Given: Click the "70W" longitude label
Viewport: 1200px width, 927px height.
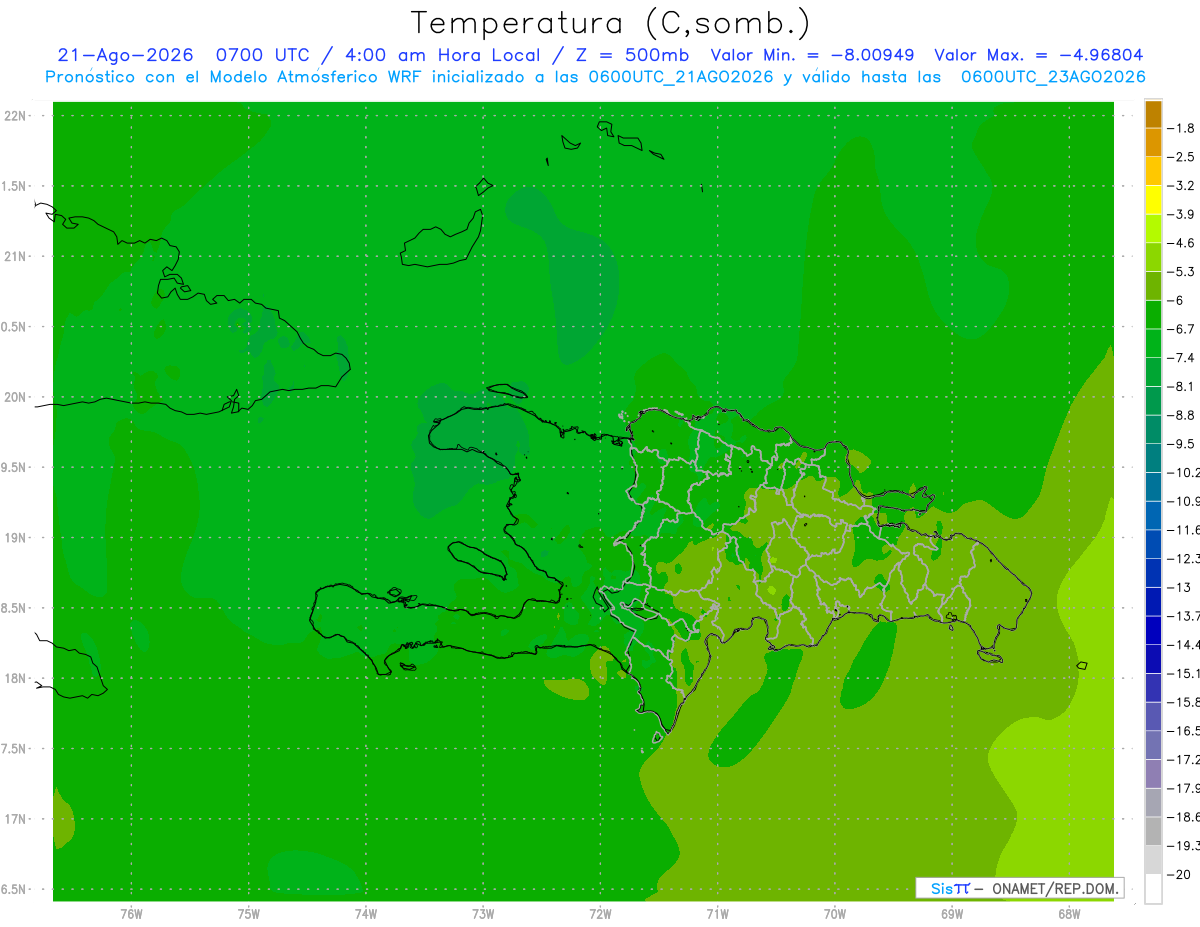Looking at the screenshot, I should pyautogui.click(x=835, y=914).
